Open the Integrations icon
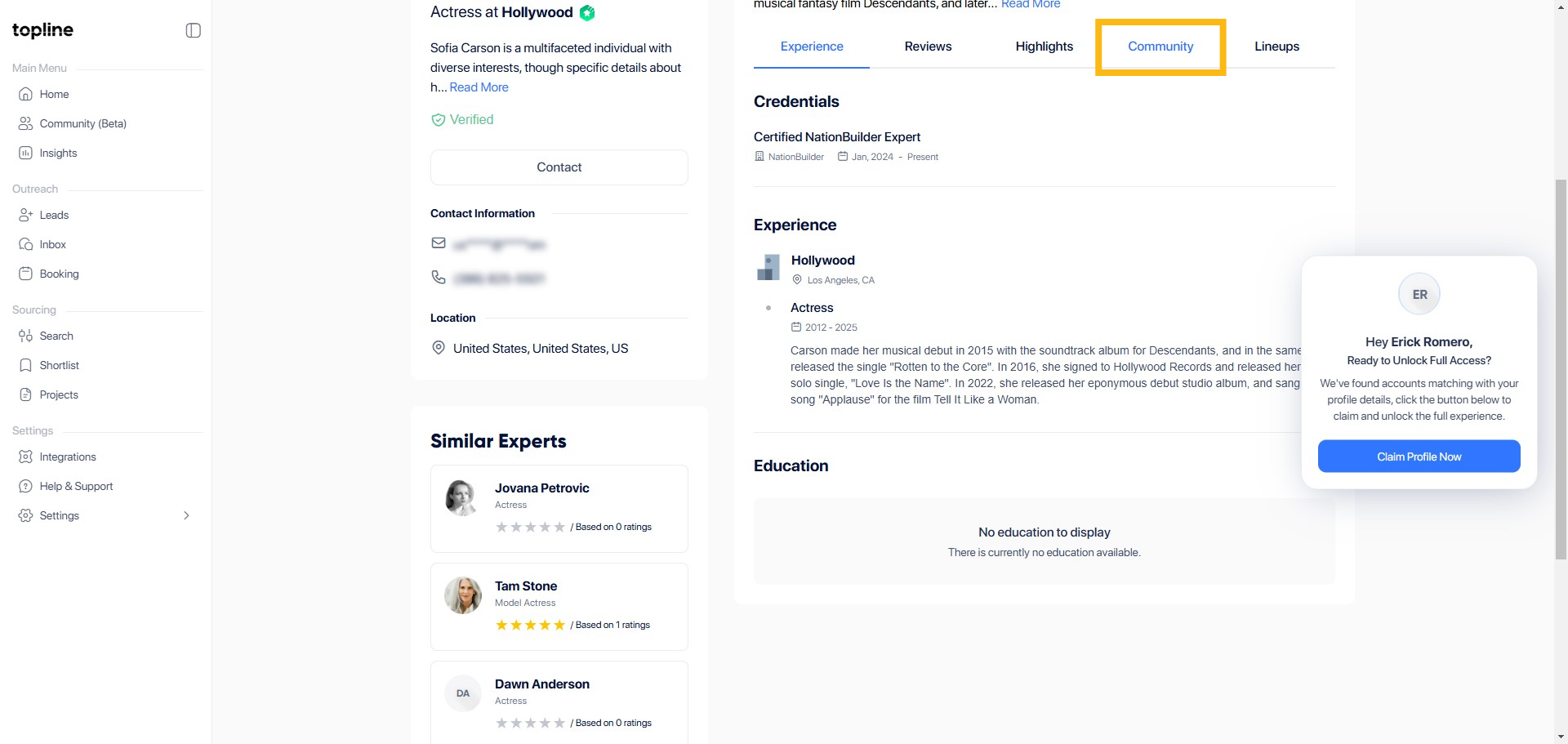1568x744 pixels. [x=26, y=457]
